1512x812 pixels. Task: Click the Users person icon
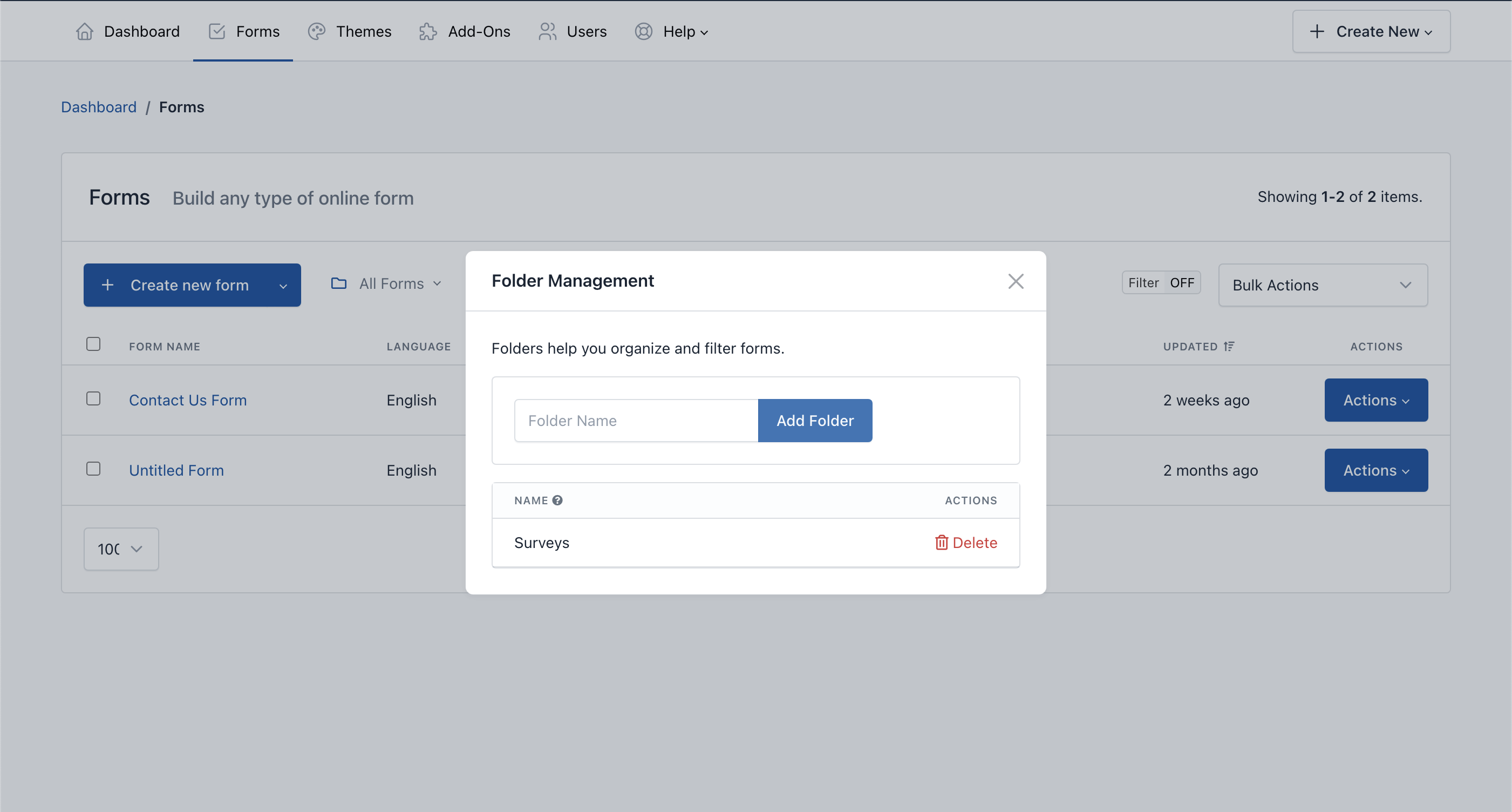coord(548,31)
